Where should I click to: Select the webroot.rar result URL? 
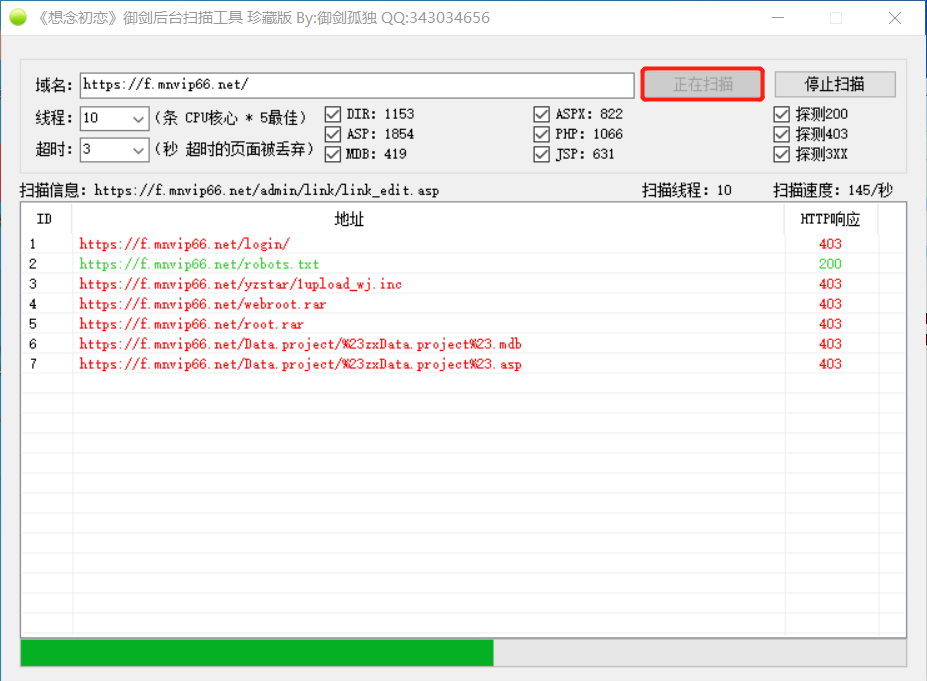tap(203, 304)
